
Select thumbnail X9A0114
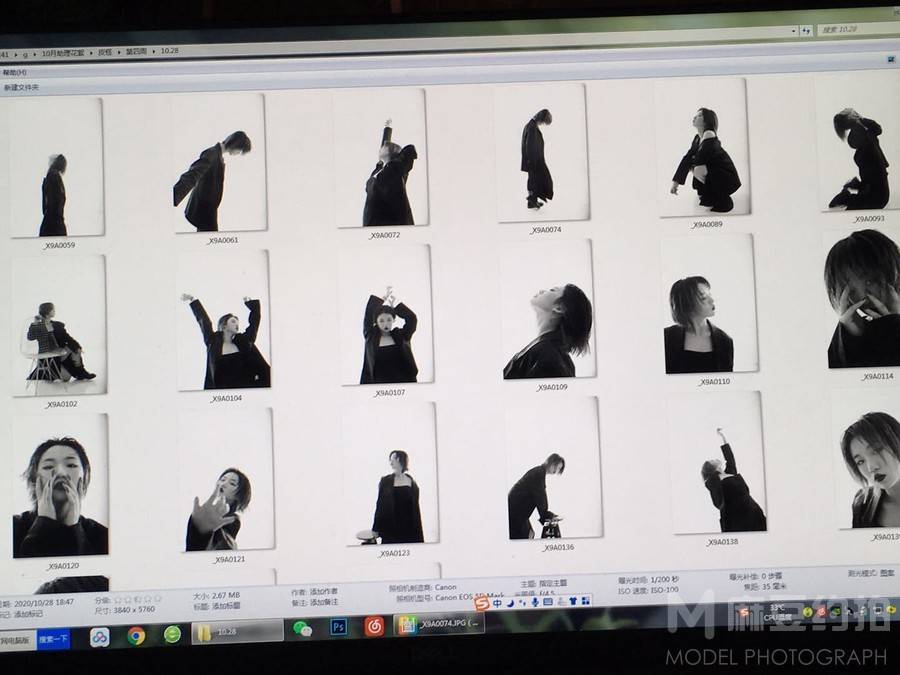point(864,299)
